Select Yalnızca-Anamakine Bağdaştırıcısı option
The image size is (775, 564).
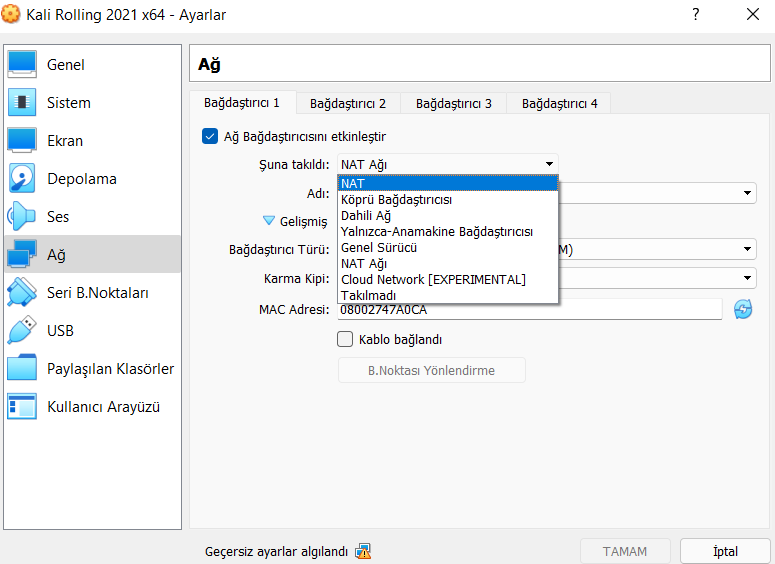click(x=437, y=231)
